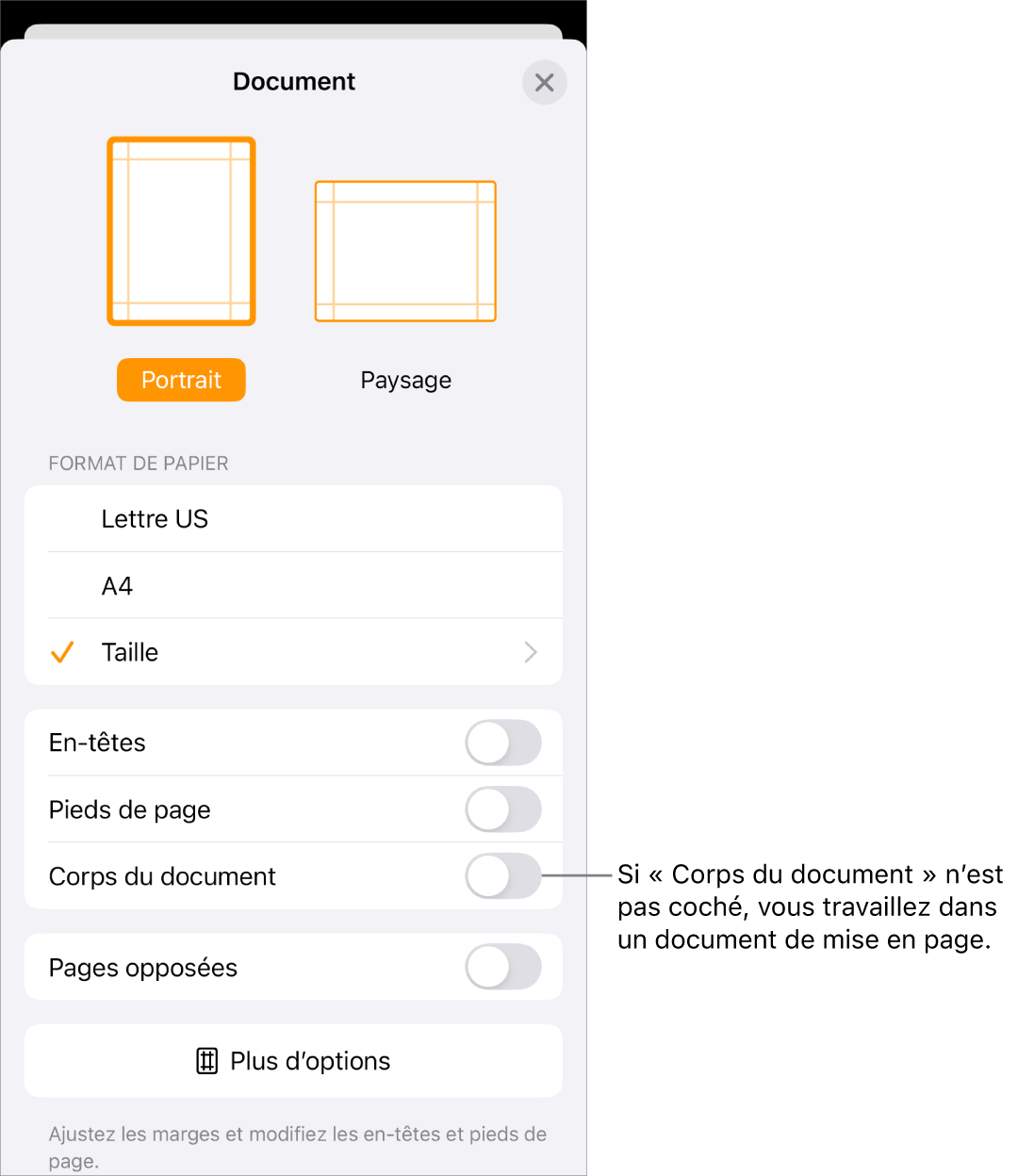This screenshot has height=1176, width=1018.
Task: Open the Taille custom size row
Action: click(x=293, y=652)
